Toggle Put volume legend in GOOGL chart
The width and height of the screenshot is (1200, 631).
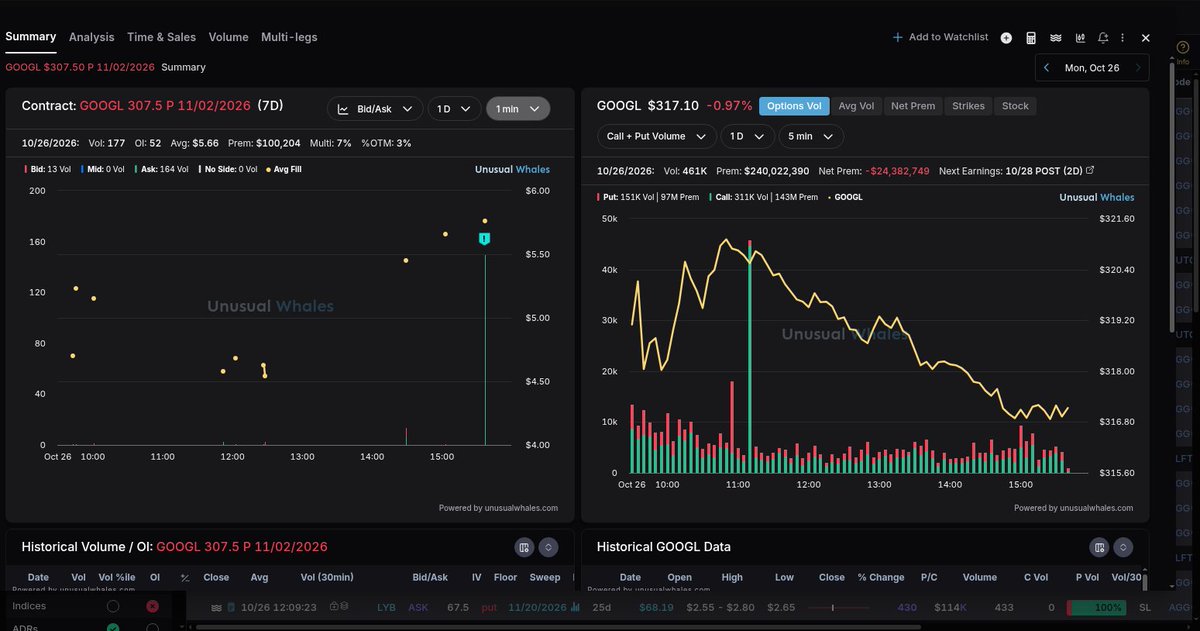tap(648, 197)
